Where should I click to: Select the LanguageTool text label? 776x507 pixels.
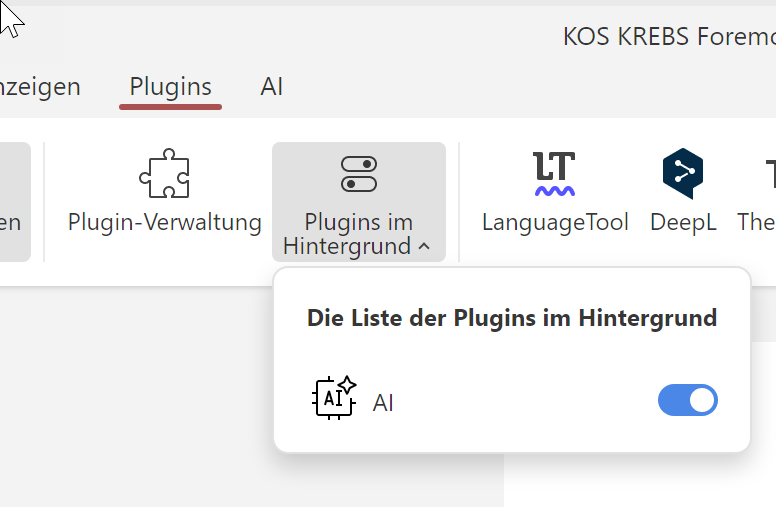[x=554, y=222]
